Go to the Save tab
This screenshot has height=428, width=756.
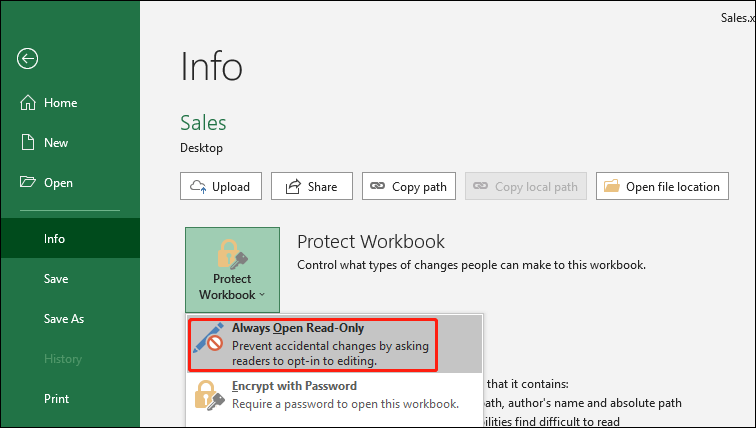56,279
